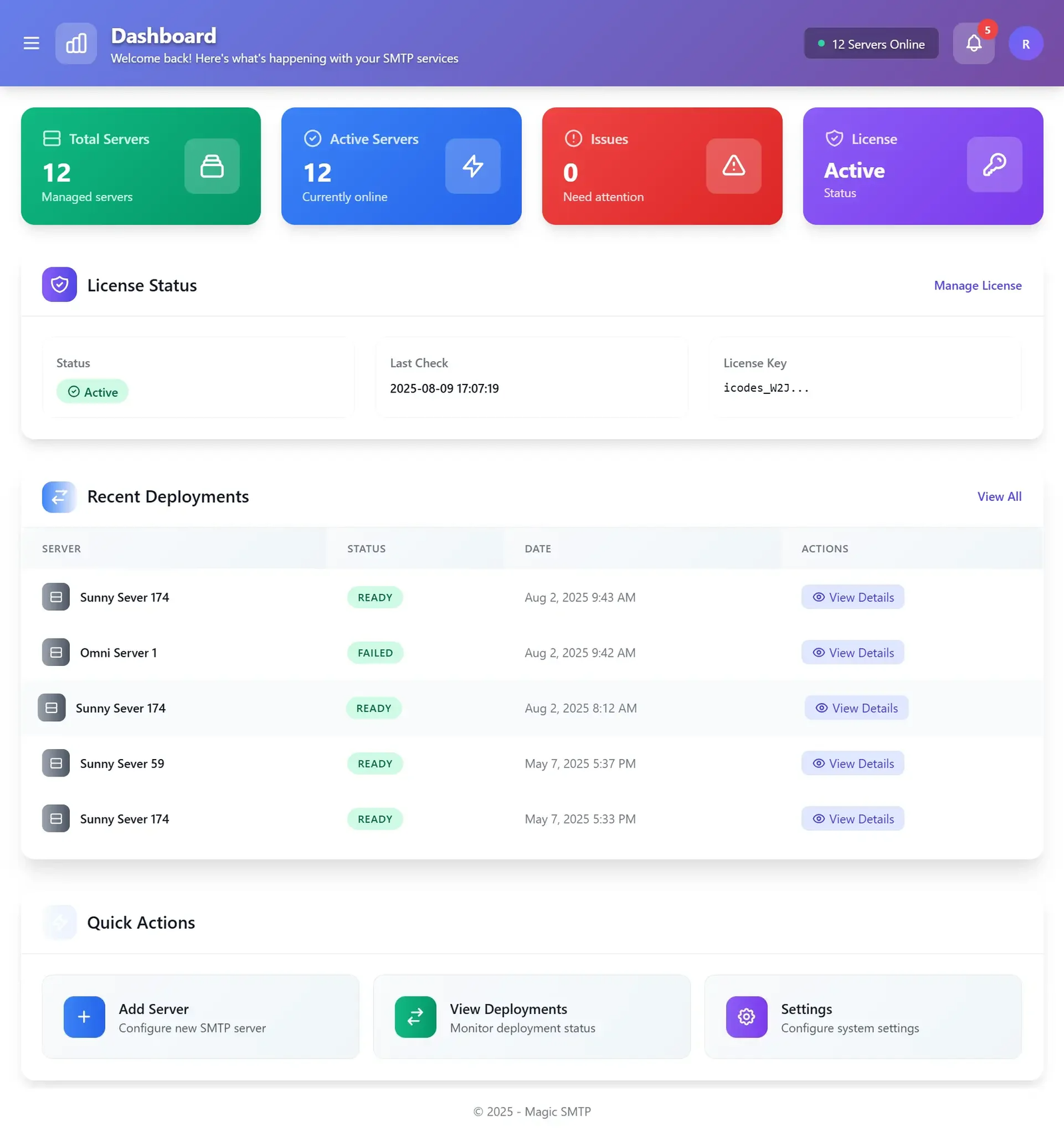Open the Manage License link

coord(978,285)
